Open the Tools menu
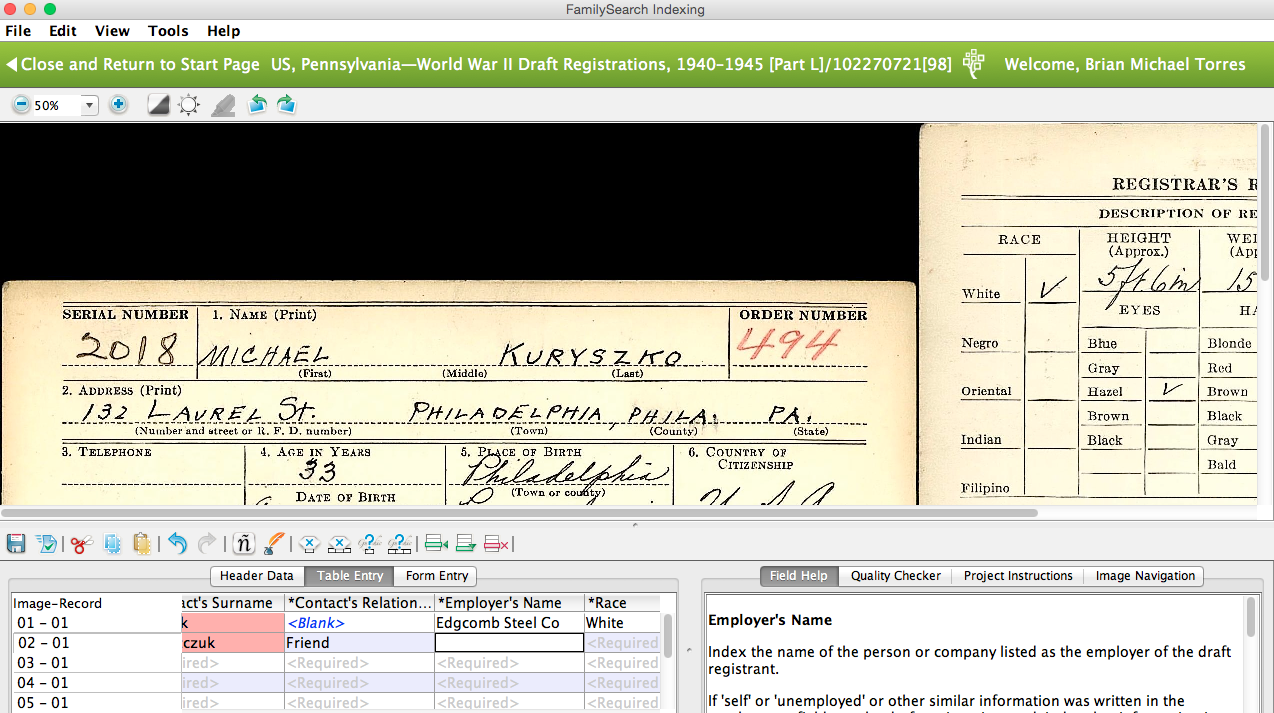The image size is (1274, 713). click(x=168, y=31)
